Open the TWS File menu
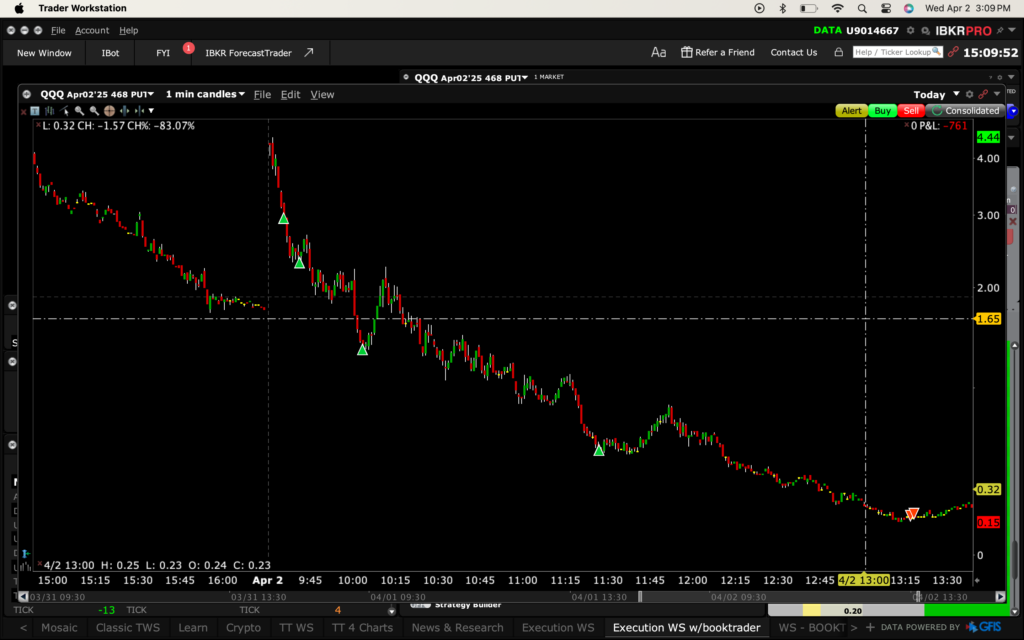Viewport: 1024px width, 640px height. (58, 31)
